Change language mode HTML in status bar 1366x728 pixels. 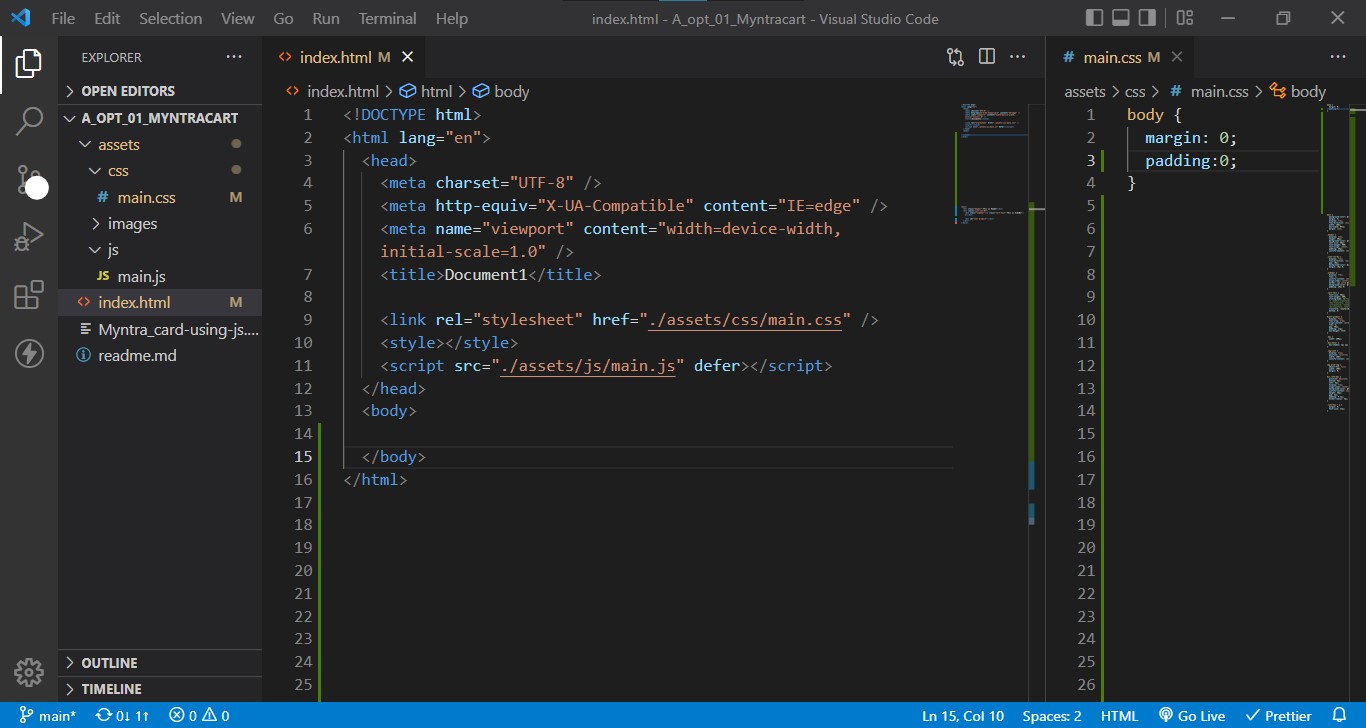coord(1119,716)
